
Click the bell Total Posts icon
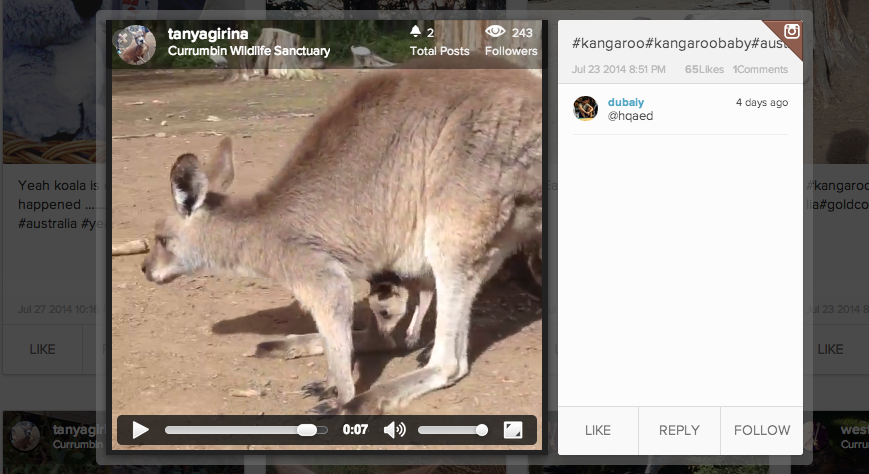(415, 31)
